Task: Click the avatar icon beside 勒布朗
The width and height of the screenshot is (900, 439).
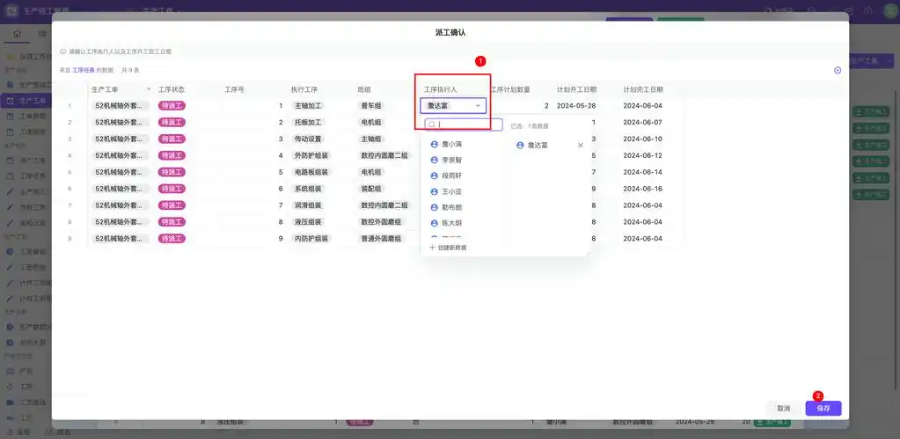Action: tap(435, 208)
